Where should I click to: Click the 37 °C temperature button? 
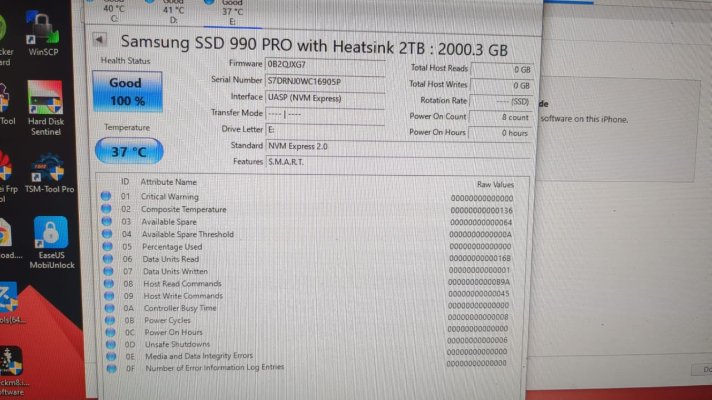(x=129, y=151)
